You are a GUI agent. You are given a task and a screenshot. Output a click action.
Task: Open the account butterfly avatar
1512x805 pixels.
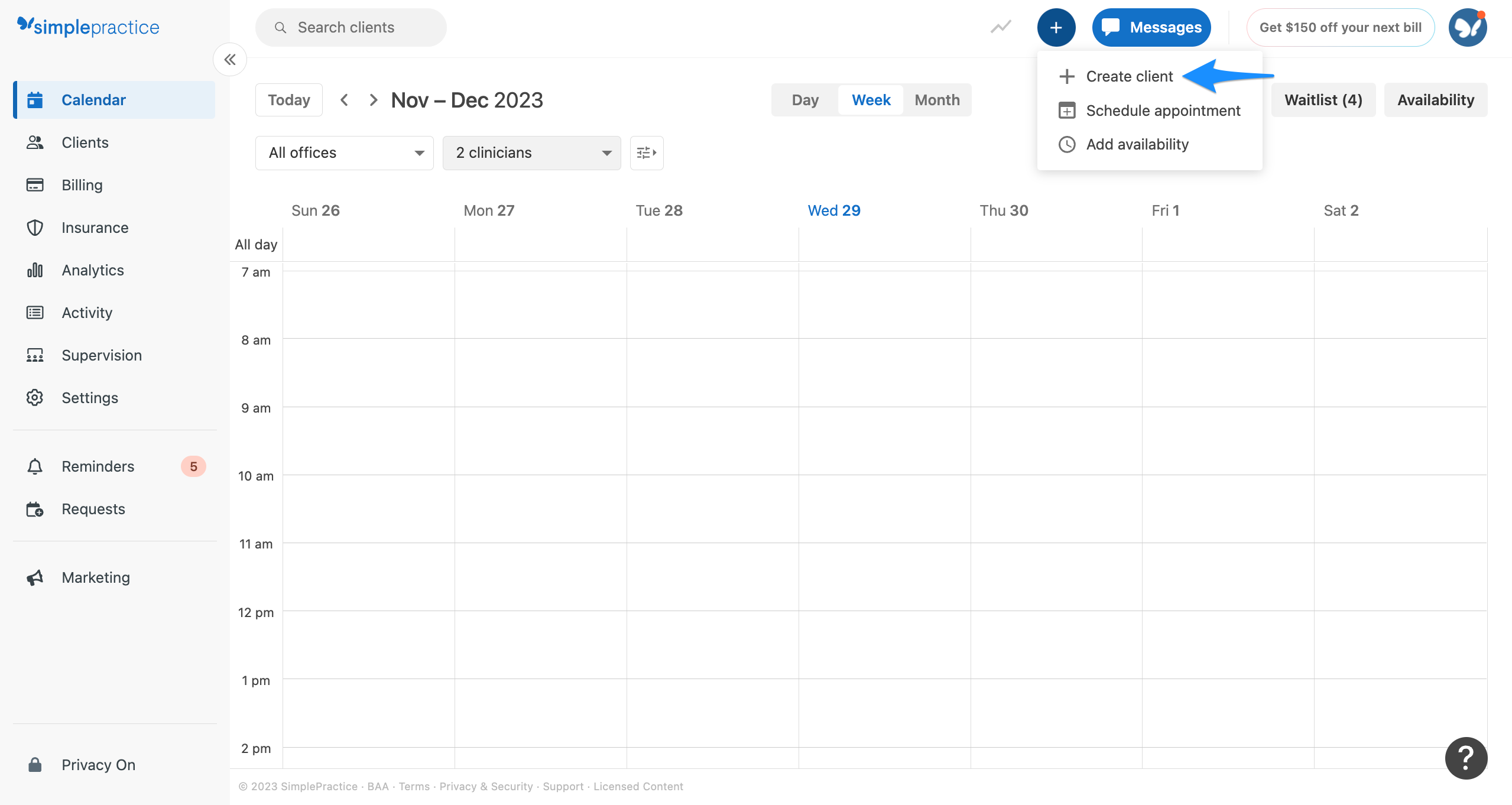1468,27
